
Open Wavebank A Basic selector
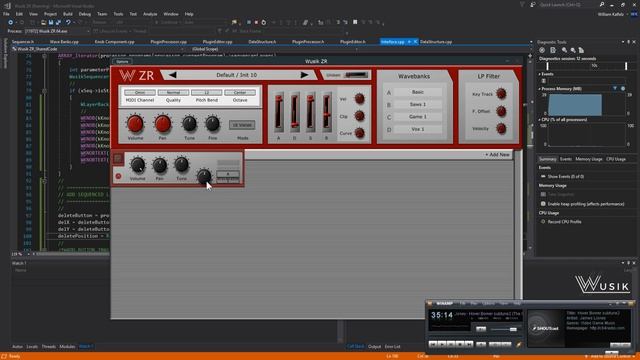click(418, 92)
